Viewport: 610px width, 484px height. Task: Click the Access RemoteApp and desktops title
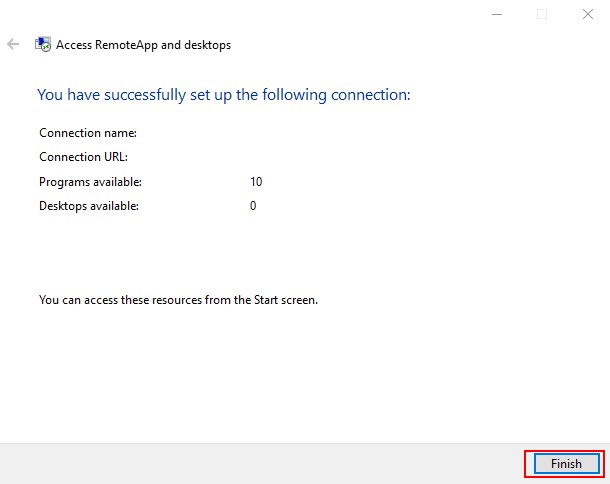pos(143,45)
